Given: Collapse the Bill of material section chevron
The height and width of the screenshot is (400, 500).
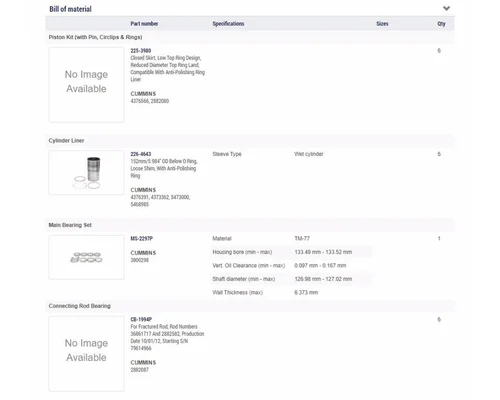Looking at the screenshot, I should tap(446, 8).
